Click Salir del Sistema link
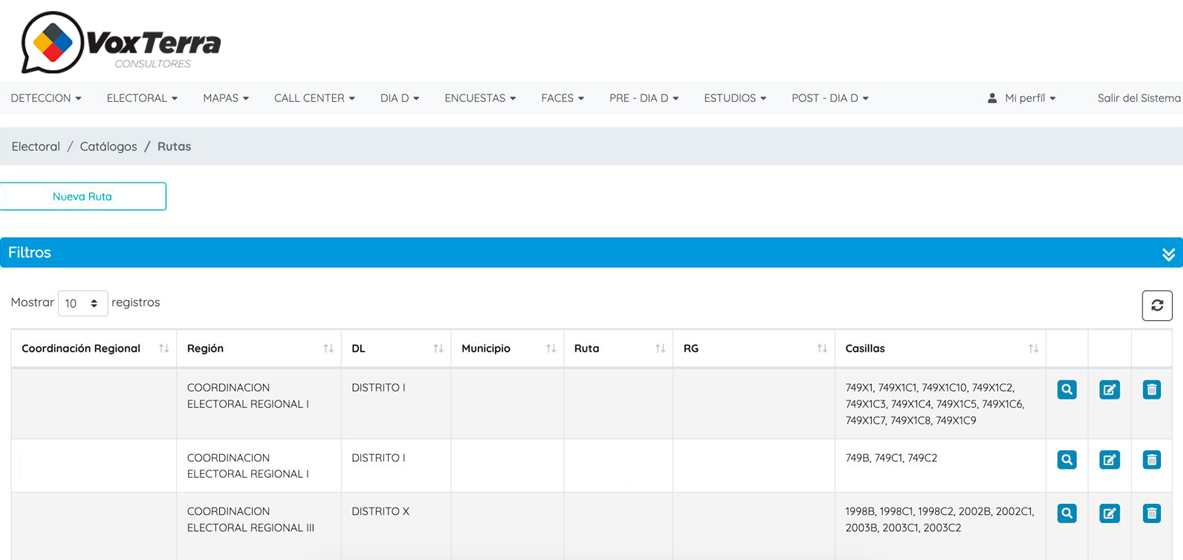 click(1138, 98)
